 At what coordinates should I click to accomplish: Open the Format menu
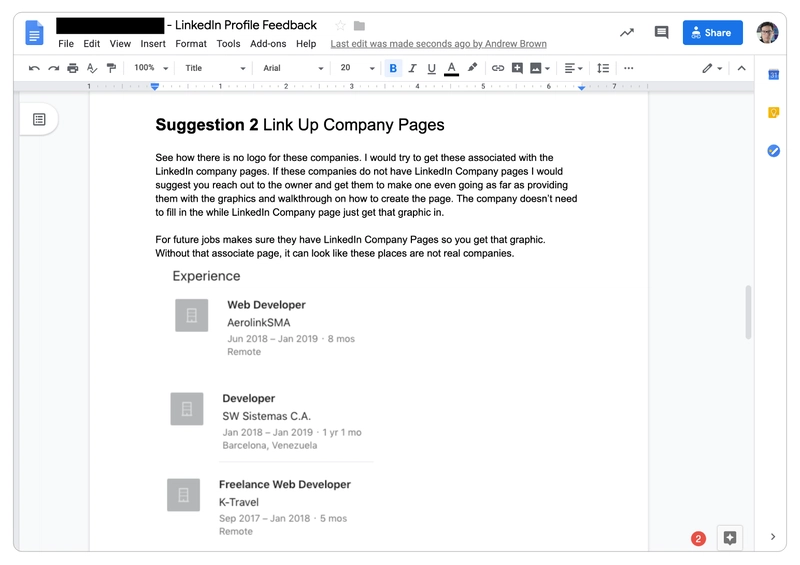(191, 44)
